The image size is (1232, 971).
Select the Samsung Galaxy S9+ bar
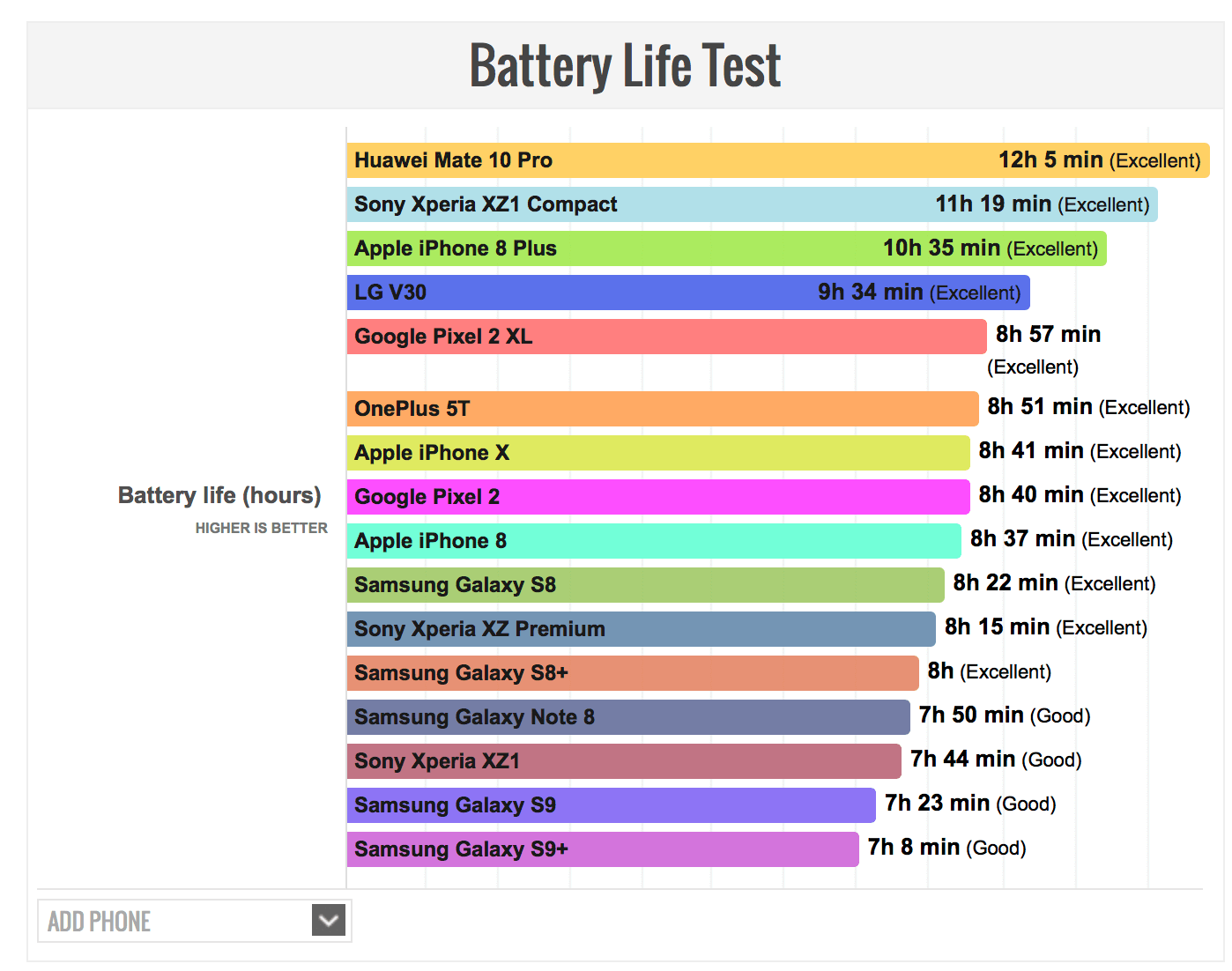coord(602,849)
